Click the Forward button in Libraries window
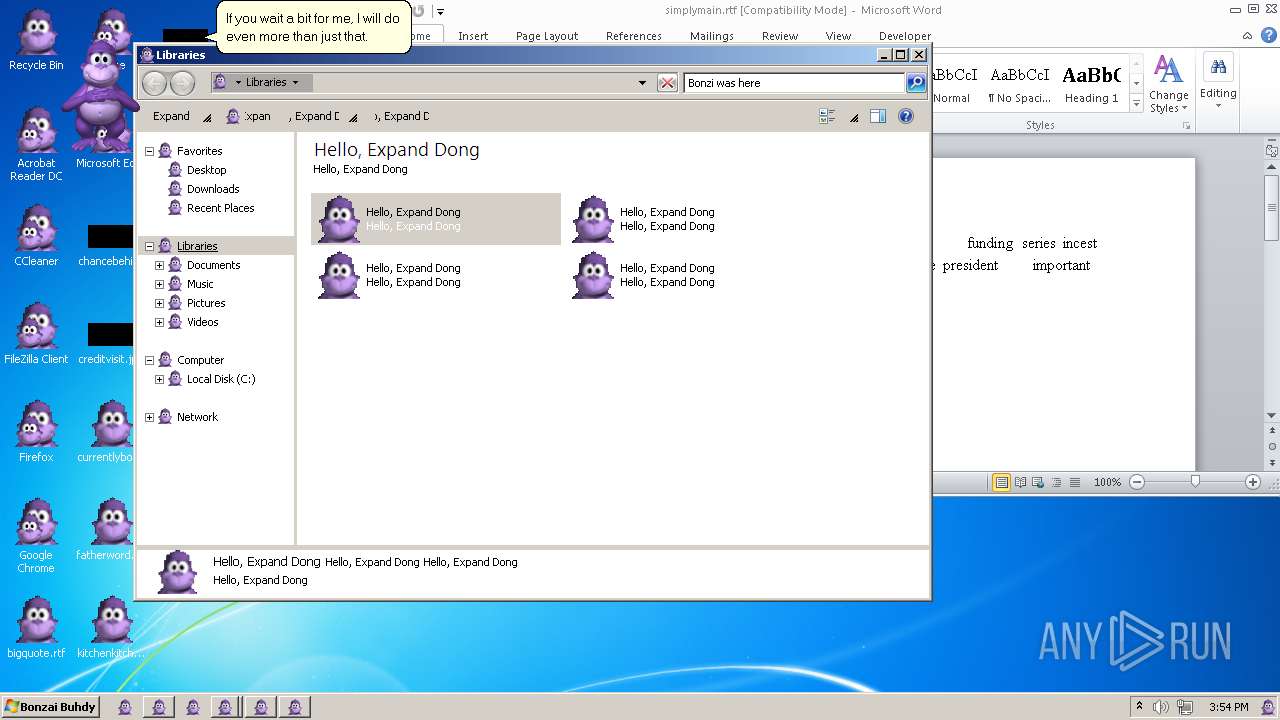The width and height of the screenshot is (1280, 720). (x=182, y=83)
